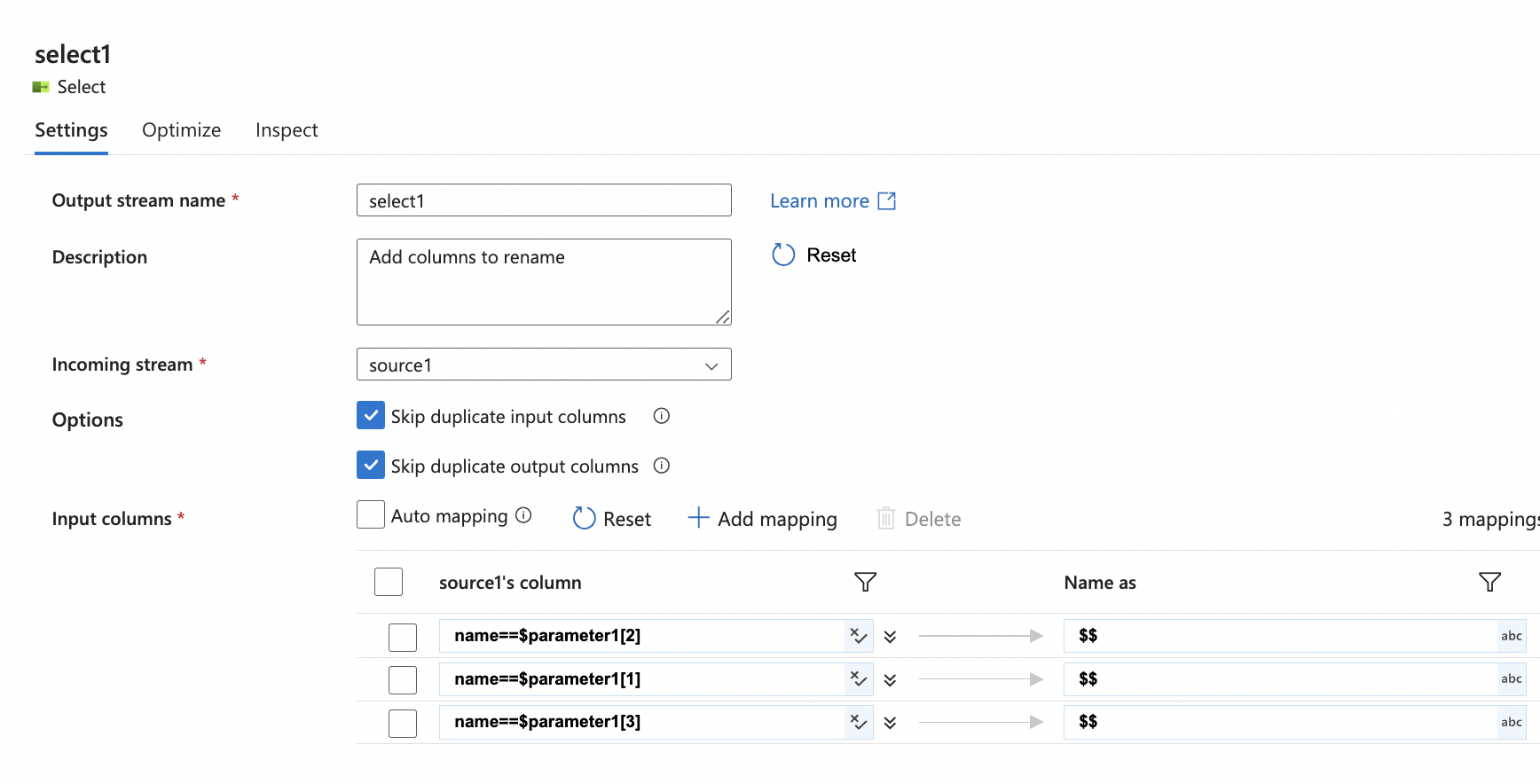The image size is (1540, 784).
Task: Tick the select-all mappings header checkbox
Action: click(x=389, y=582)
